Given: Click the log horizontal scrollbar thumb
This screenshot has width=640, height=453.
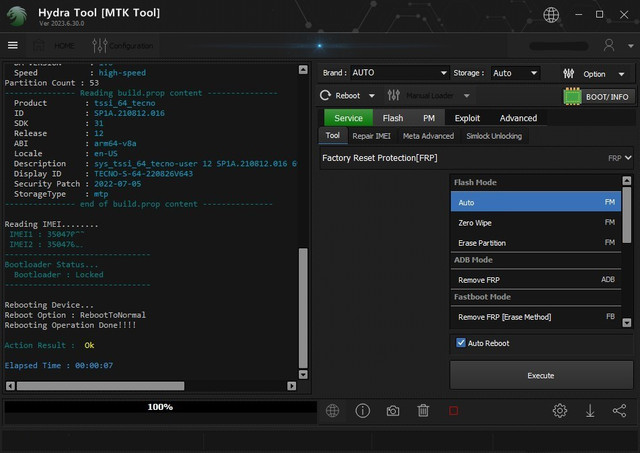Looking at the screenshot, I should (x=100, y=386).
